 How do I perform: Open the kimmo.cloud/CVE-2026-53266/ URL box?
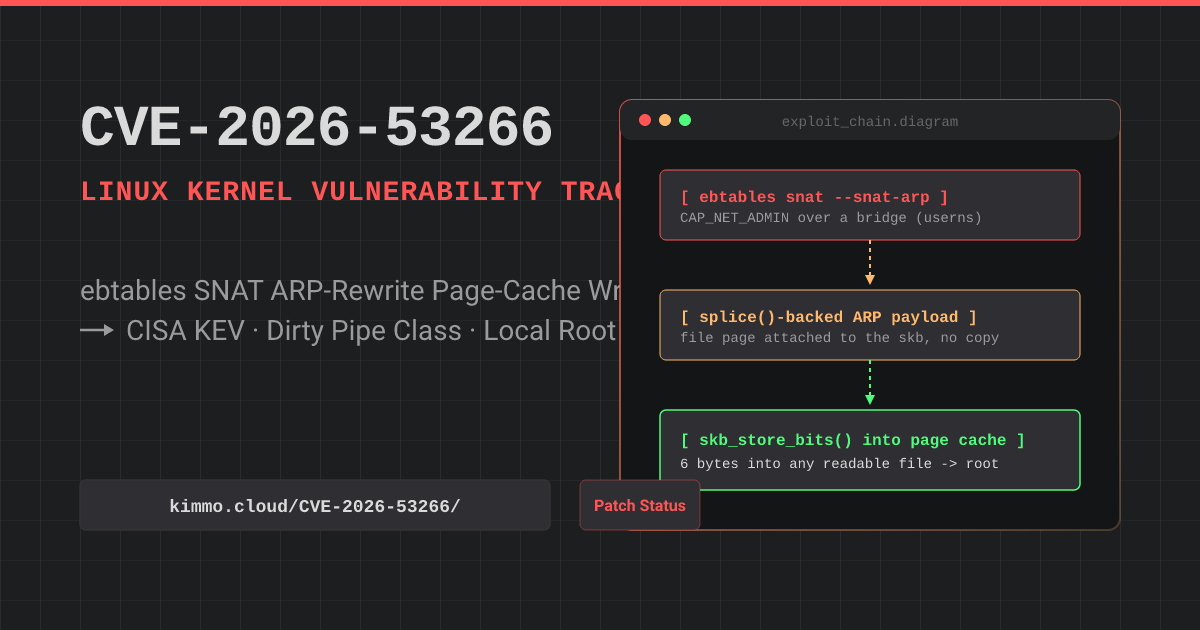click(315, 505)
